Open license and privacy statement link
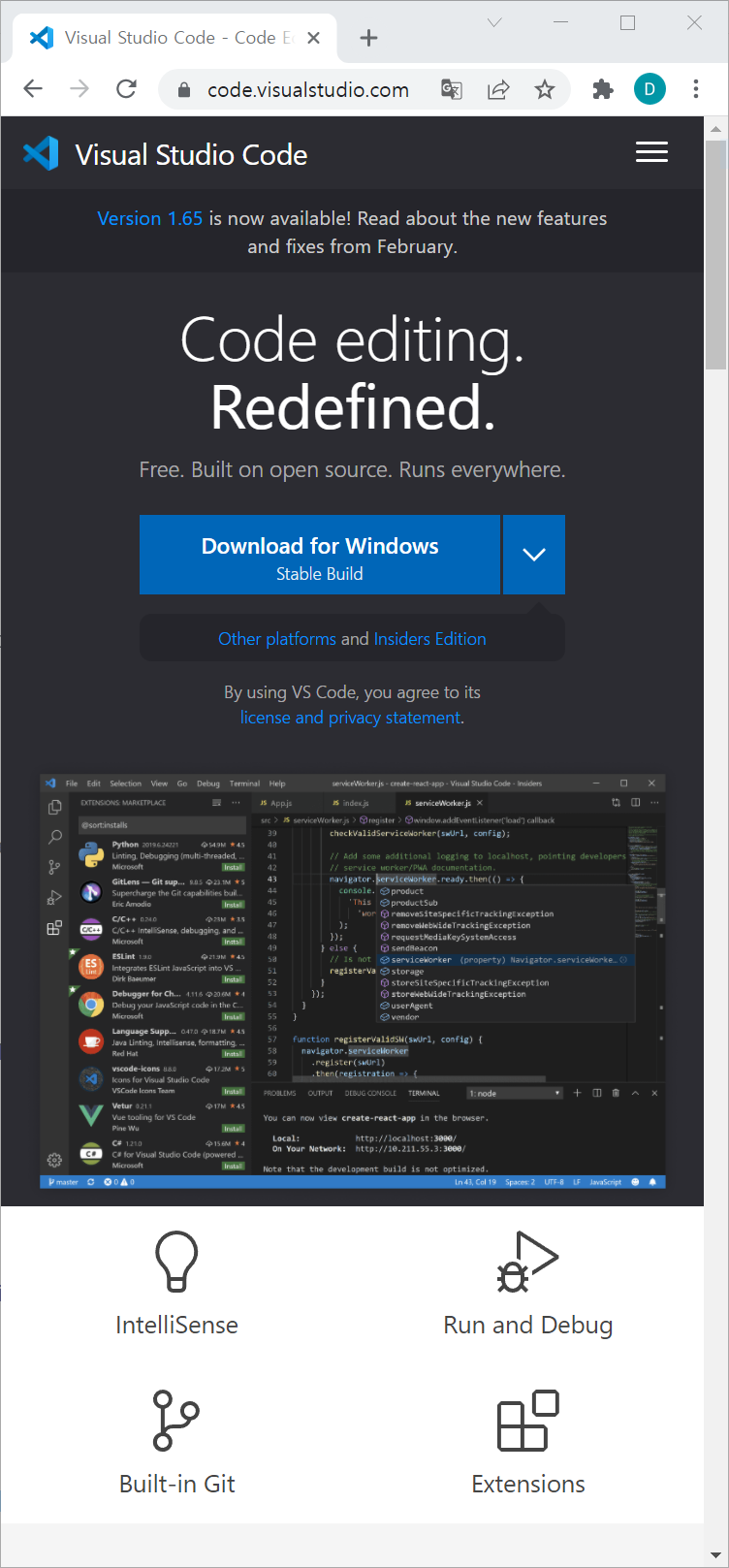 tap(350, 718)
